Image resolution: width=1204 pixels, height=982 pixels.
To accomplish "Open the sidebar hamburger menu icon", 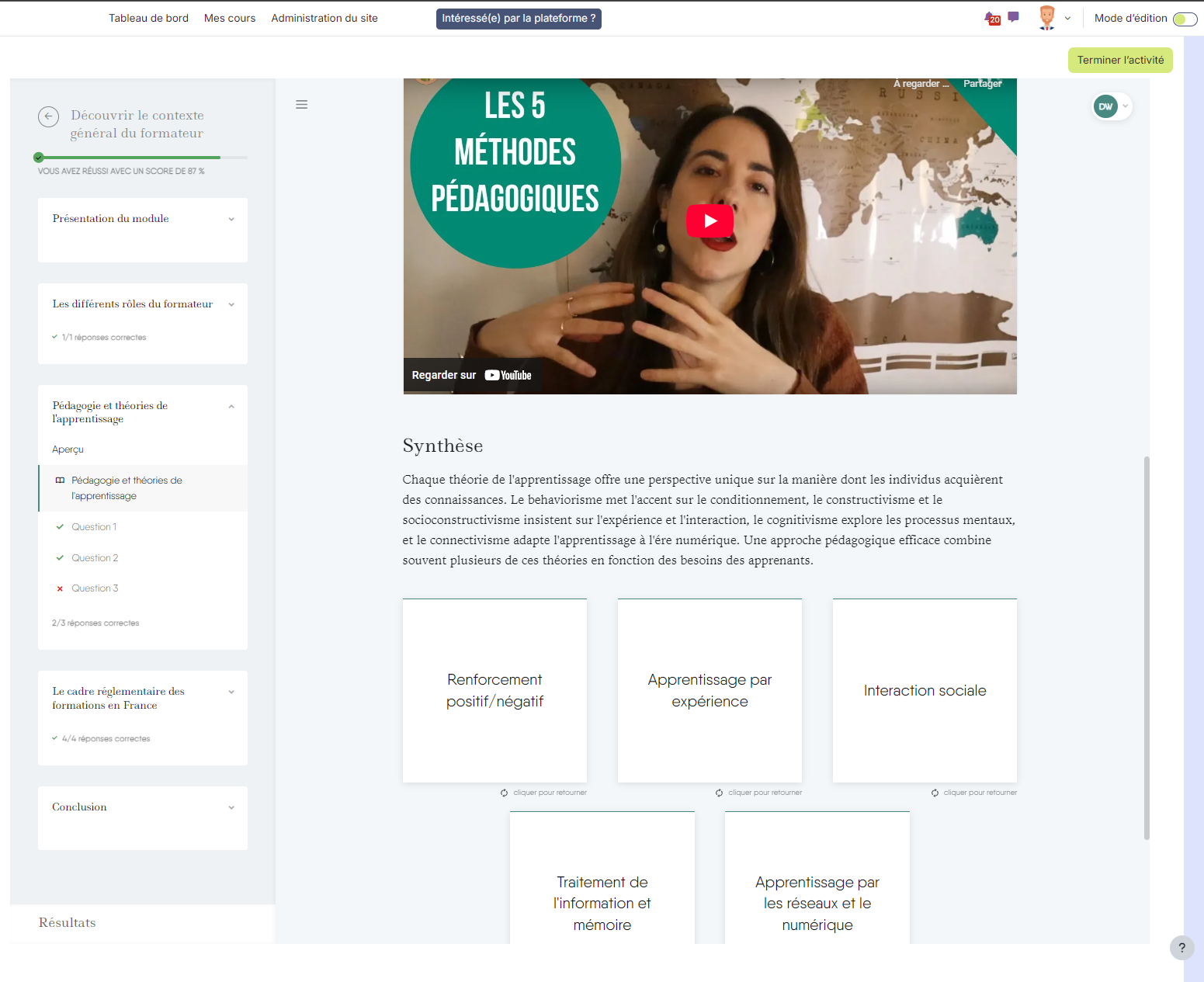I will point(302,104).
